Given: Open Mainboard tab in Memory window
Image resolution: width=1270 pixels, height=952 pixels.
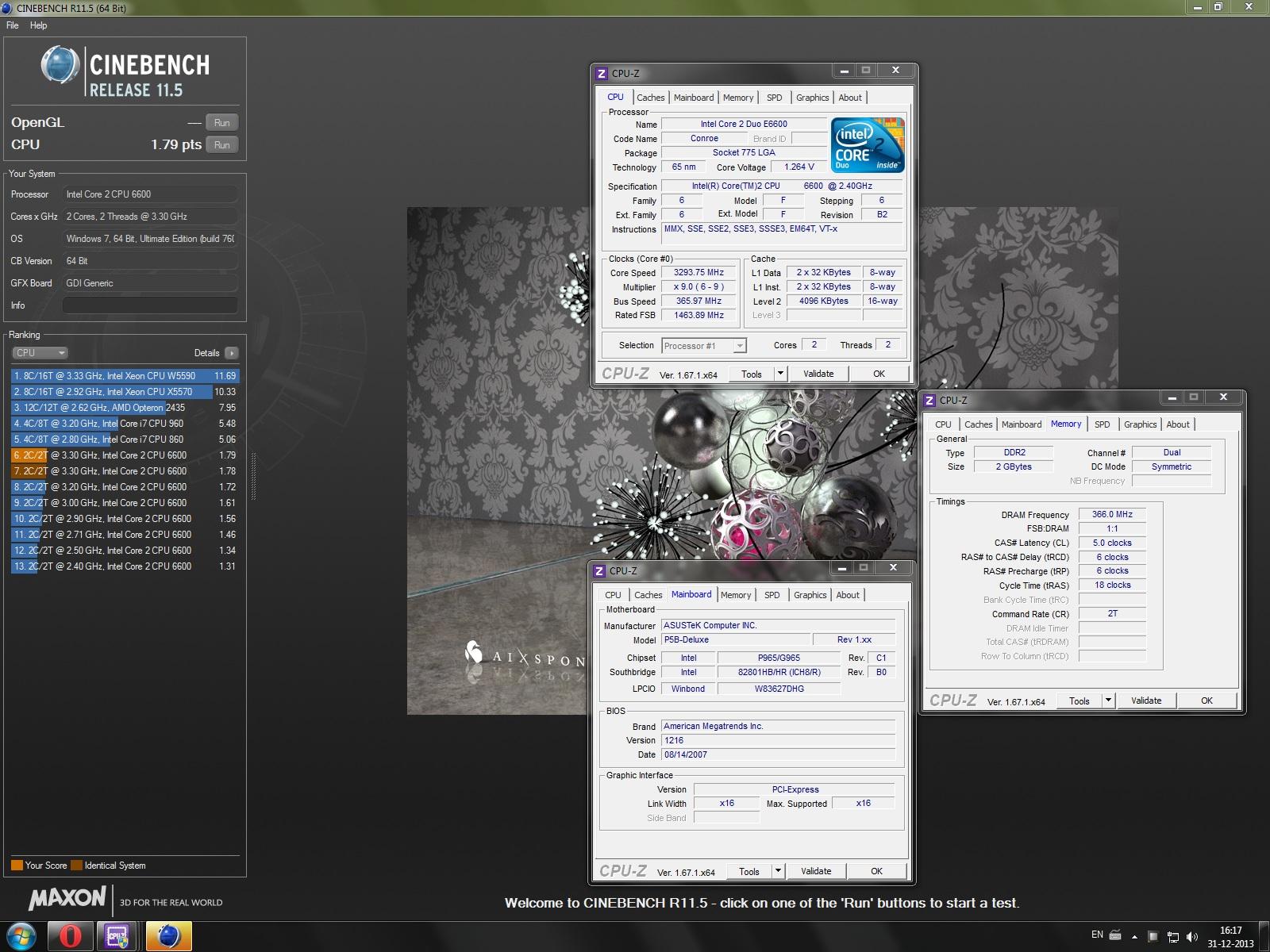Looking at the screenshot, I should pyautogui.click(x=1022, y=424).
